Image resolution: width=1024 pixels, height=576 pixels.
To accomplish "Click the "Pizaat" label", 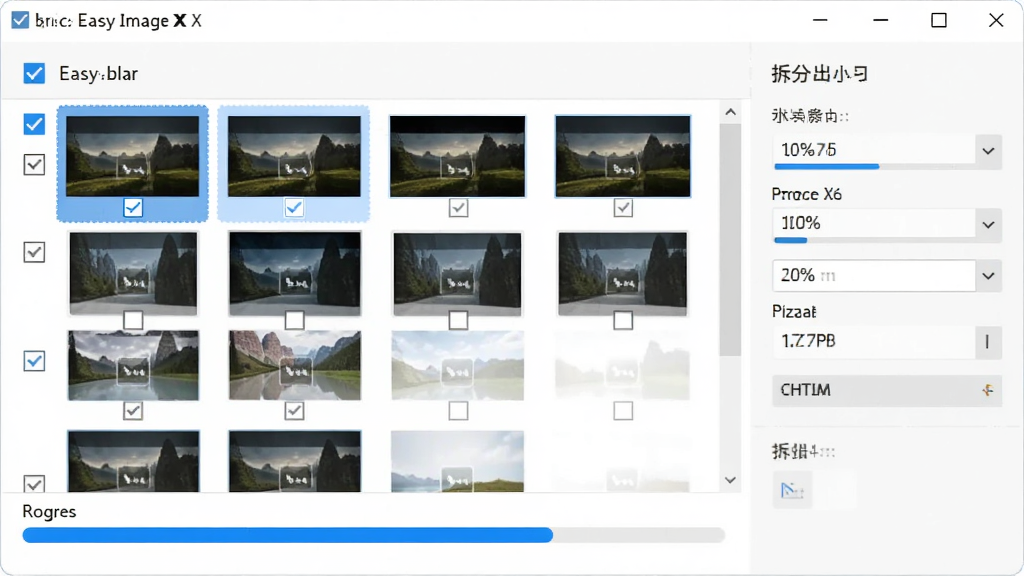I will tap(794, 312).
